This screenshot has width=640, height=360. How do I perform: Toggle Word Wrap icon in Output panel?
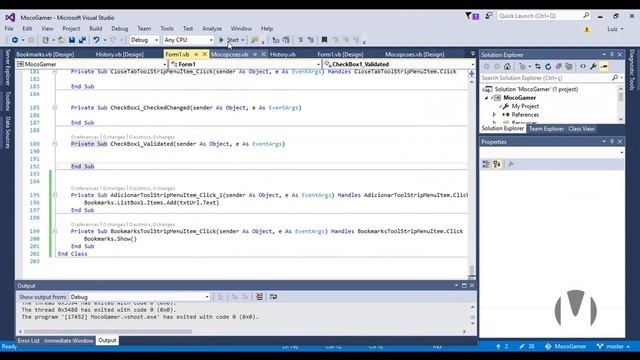(273, 297)
